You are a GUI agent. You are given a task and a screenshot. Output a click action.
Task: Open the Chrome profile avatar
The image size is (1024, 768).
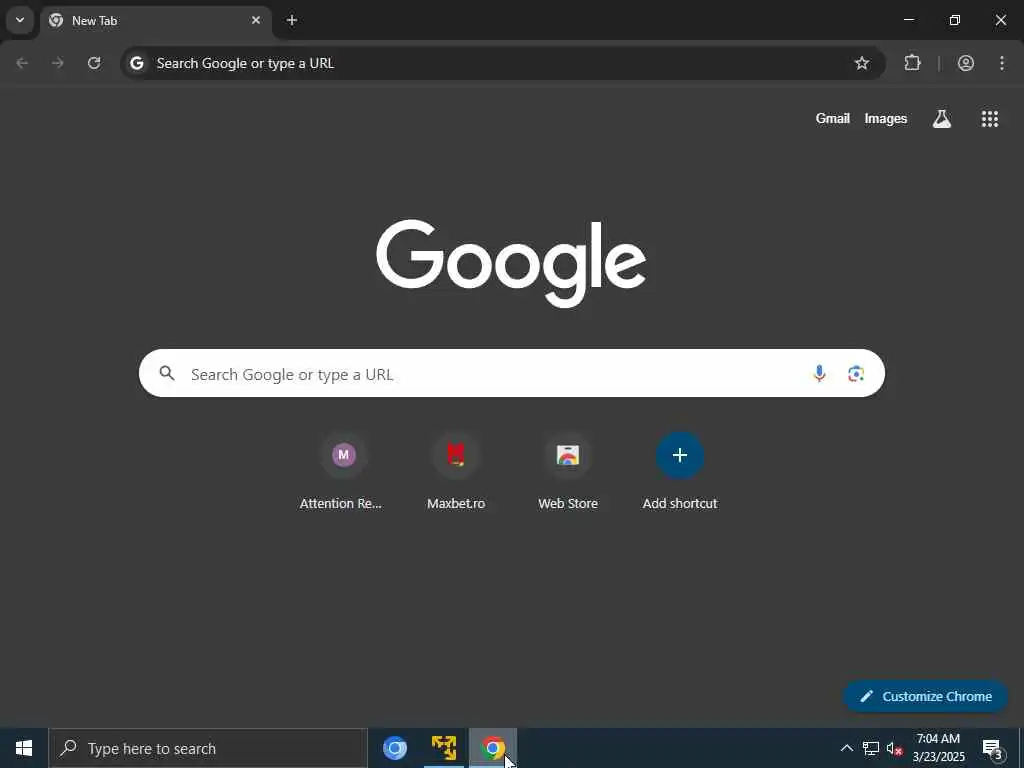[x=966, y=63]
